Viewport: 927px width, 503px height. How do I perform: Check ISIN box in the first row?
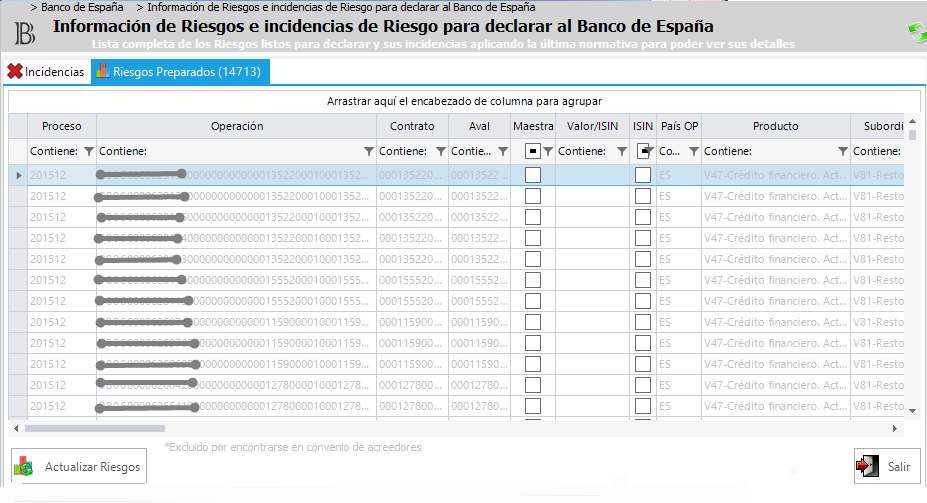point(643,175)
